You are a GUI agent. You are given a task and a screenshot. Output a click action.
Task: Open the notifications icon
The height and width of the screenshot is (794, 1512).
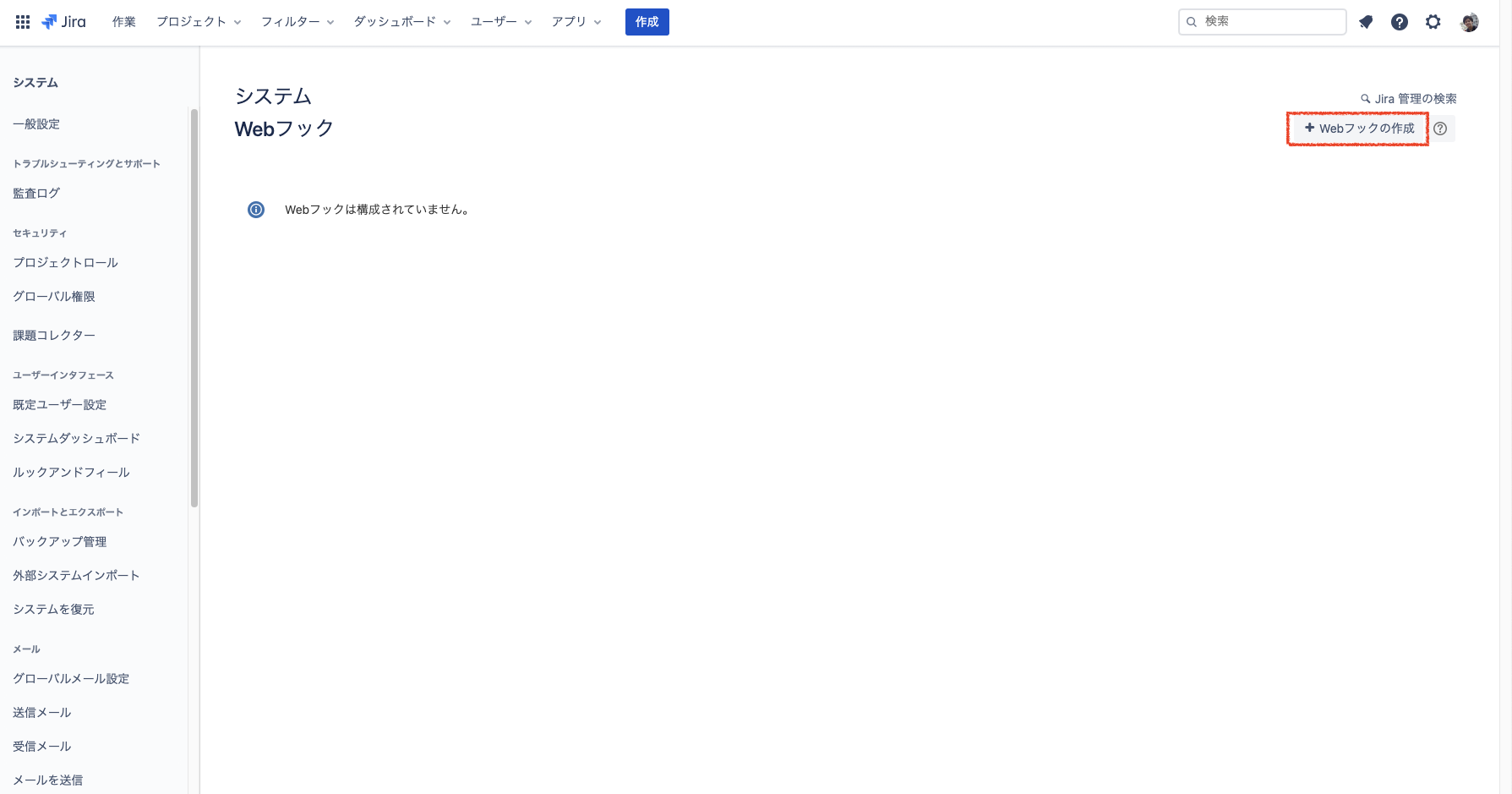[1366, 22]
